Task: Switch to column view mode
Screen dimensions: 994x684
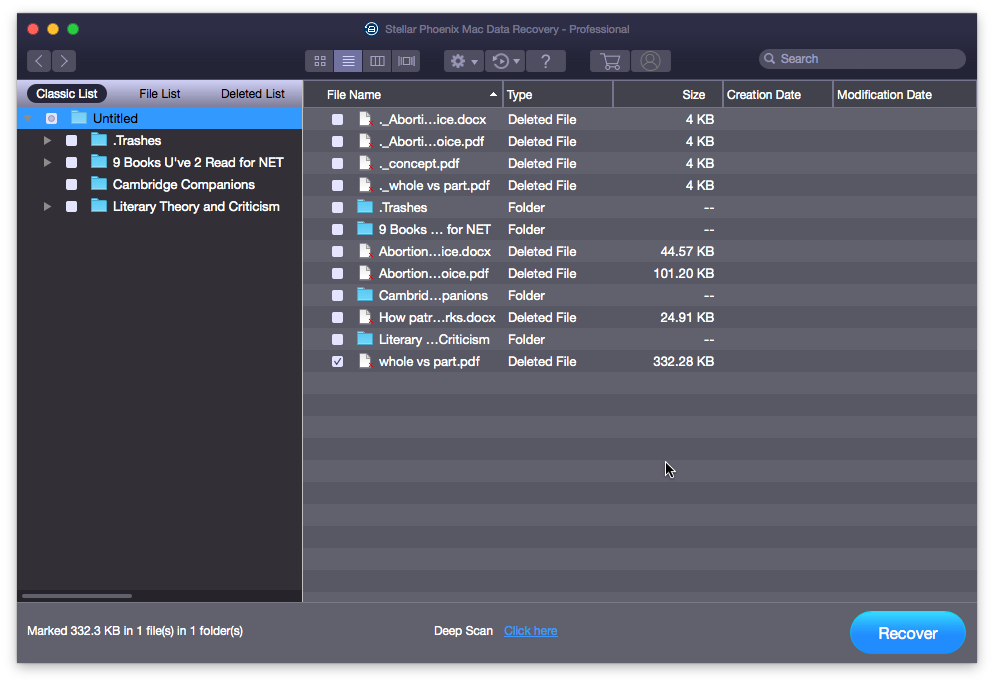Action: point(377,61)
